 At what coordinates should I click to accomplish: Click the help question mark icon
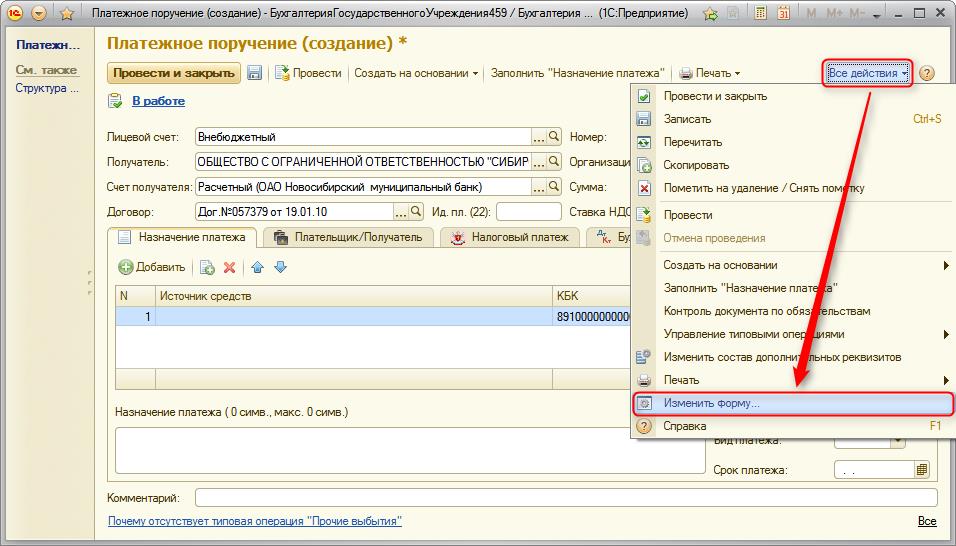pos(926,73)
